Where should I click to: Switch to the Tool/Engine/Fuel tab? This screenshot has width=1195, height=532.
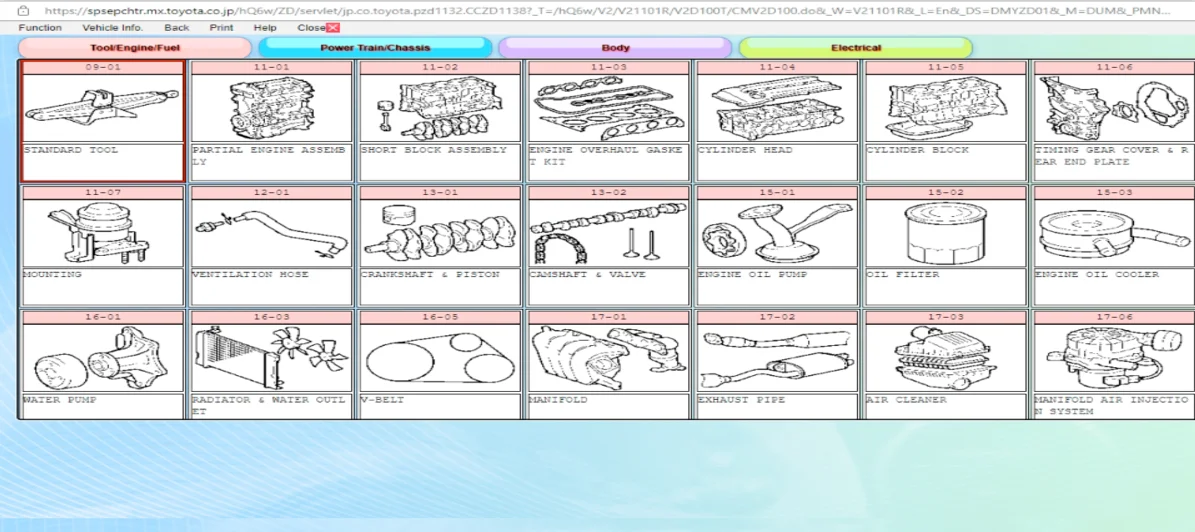tap(135, 47)
